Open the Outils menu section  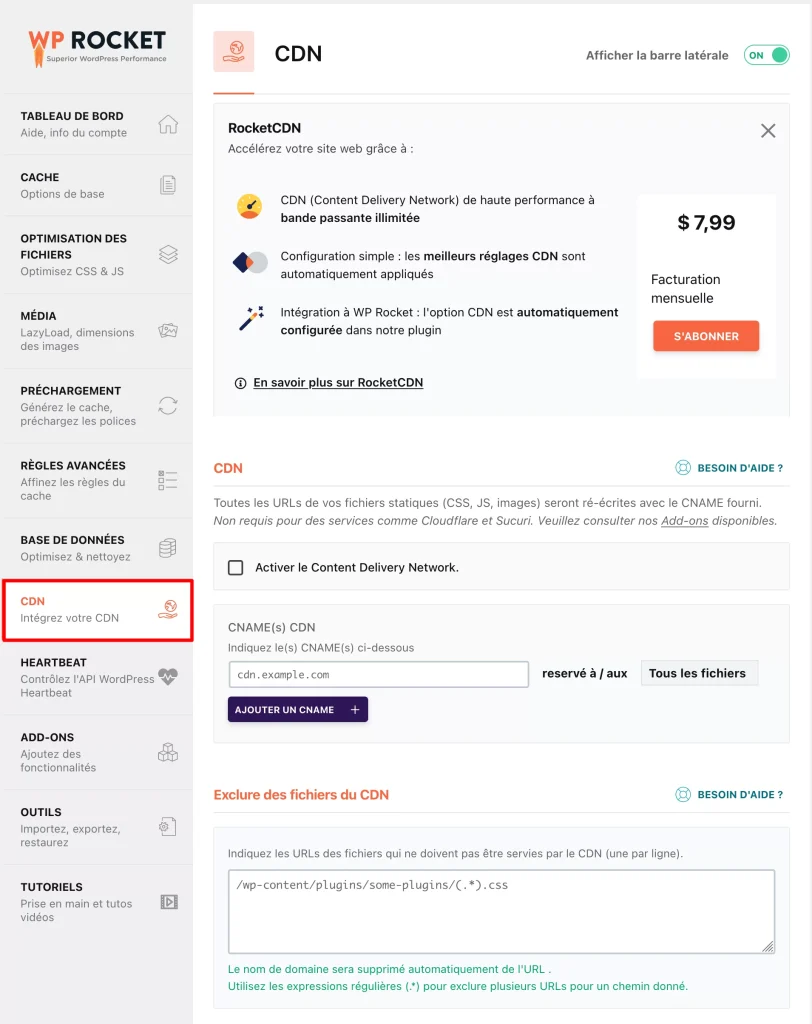coord(97,827)
